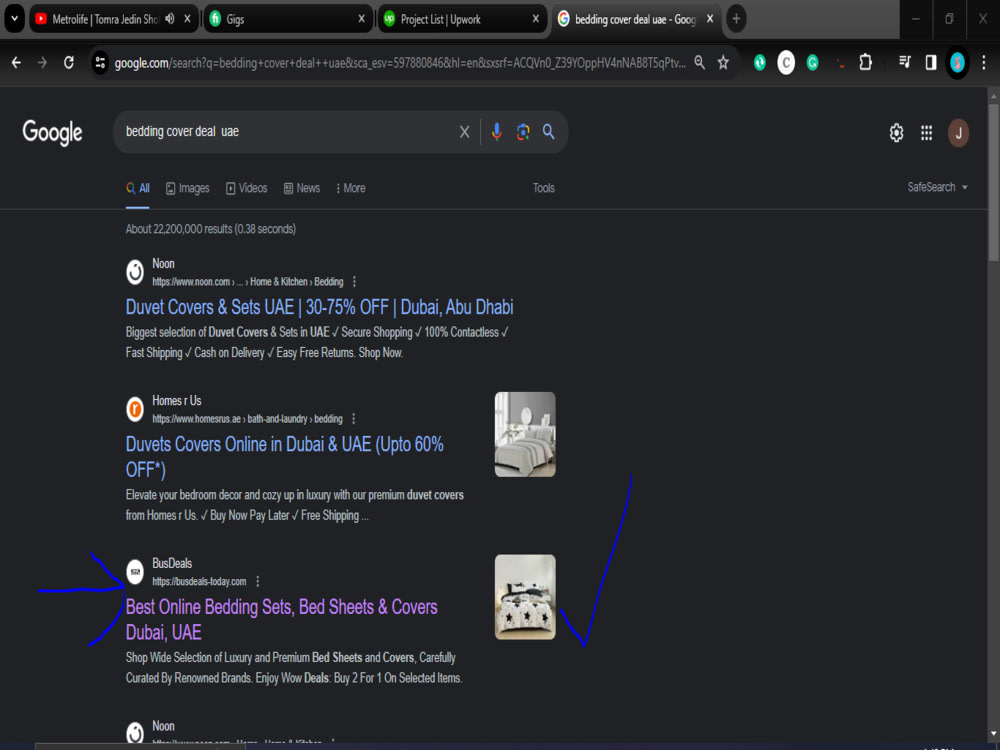Open the Grammarly extension icon

[x=812, y=62]
